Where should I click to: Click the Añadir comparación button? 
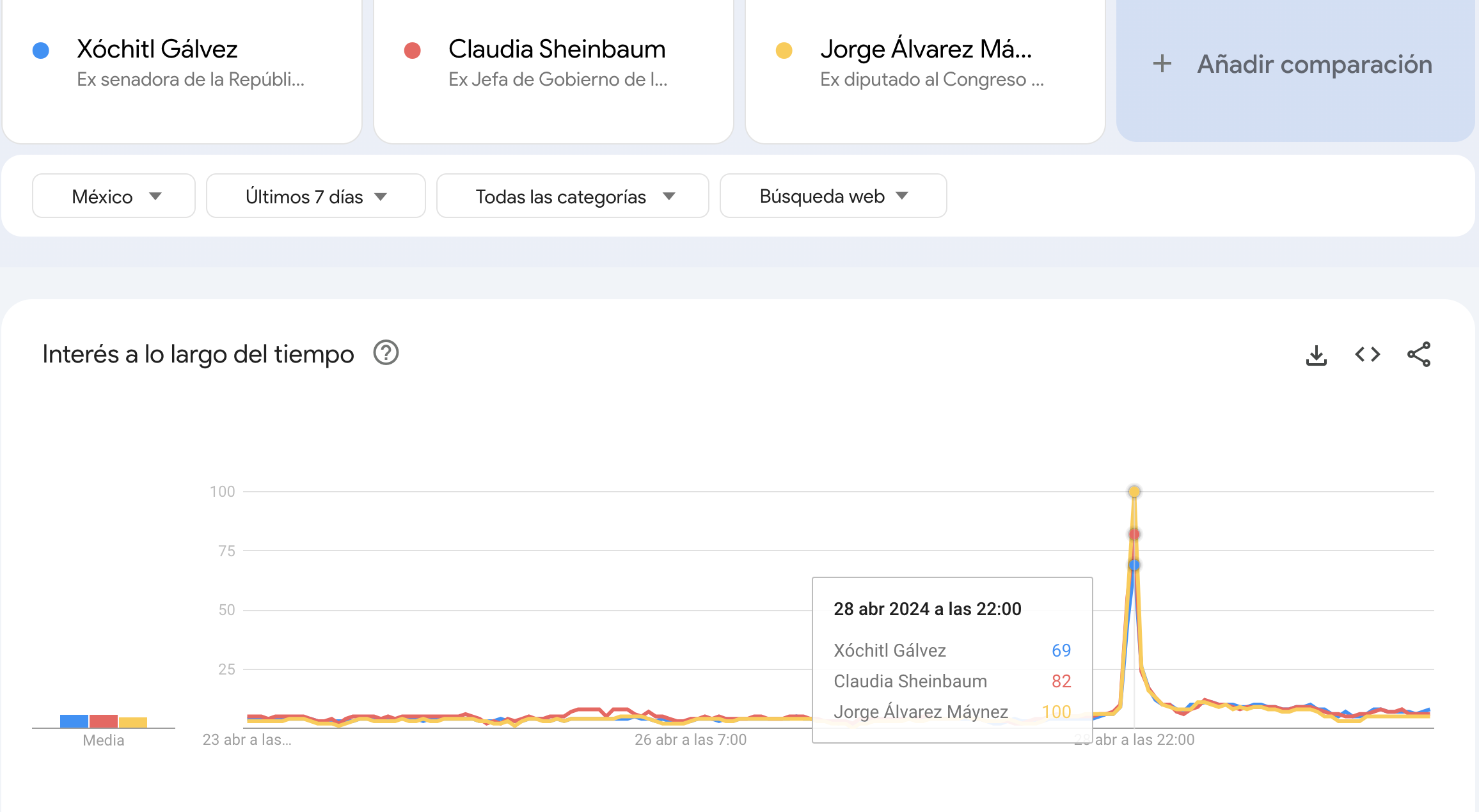click(1295, 65)
